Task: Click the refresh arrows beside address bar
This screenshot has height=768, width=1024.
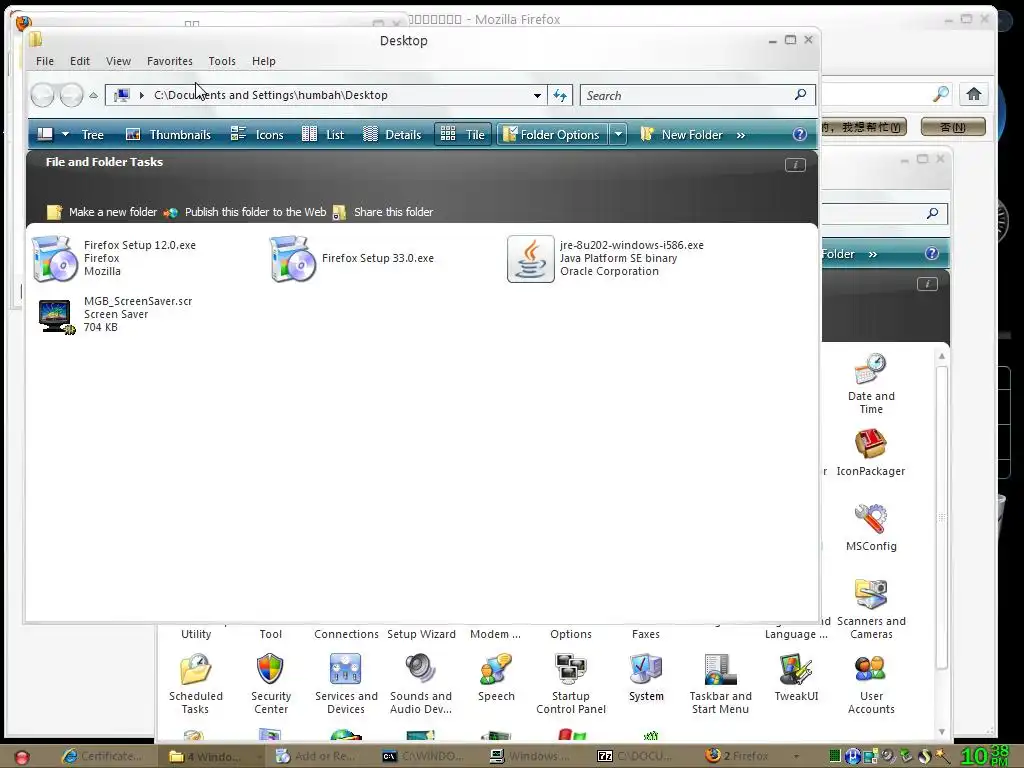Action: click(x=560, y=95)
